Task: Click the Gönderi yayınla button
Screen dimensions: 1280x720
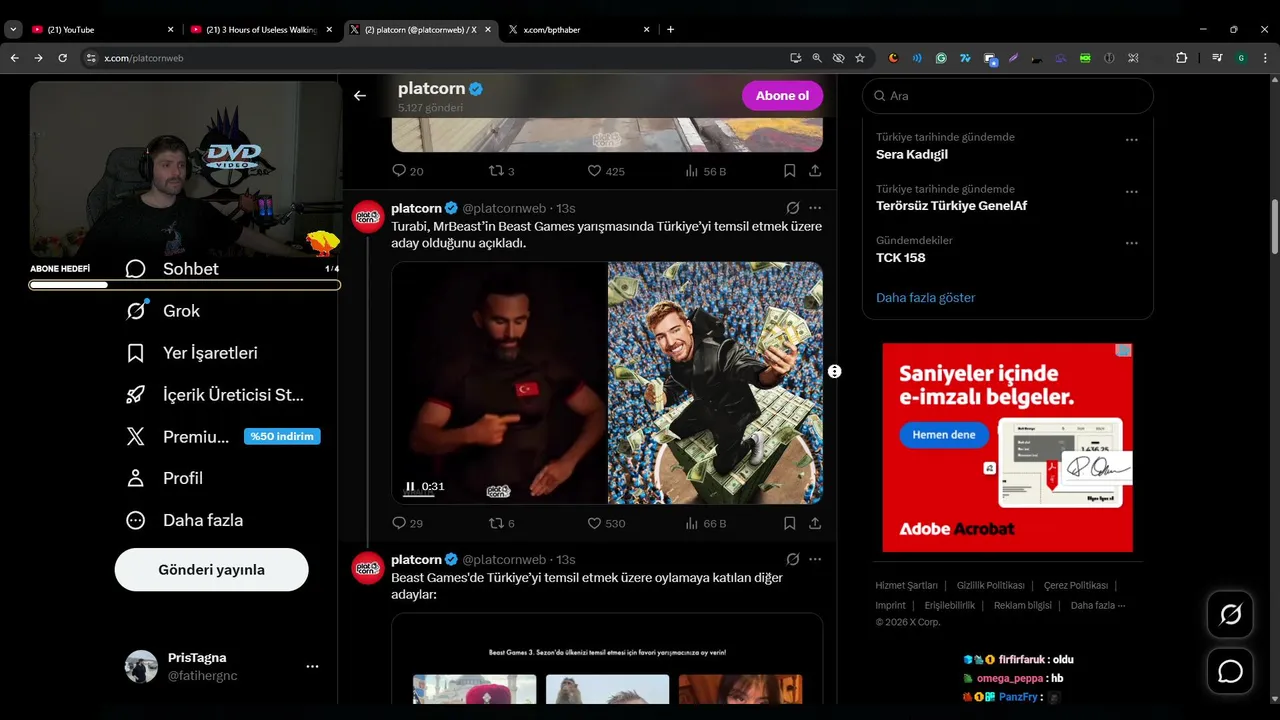Action: point(212,570)
